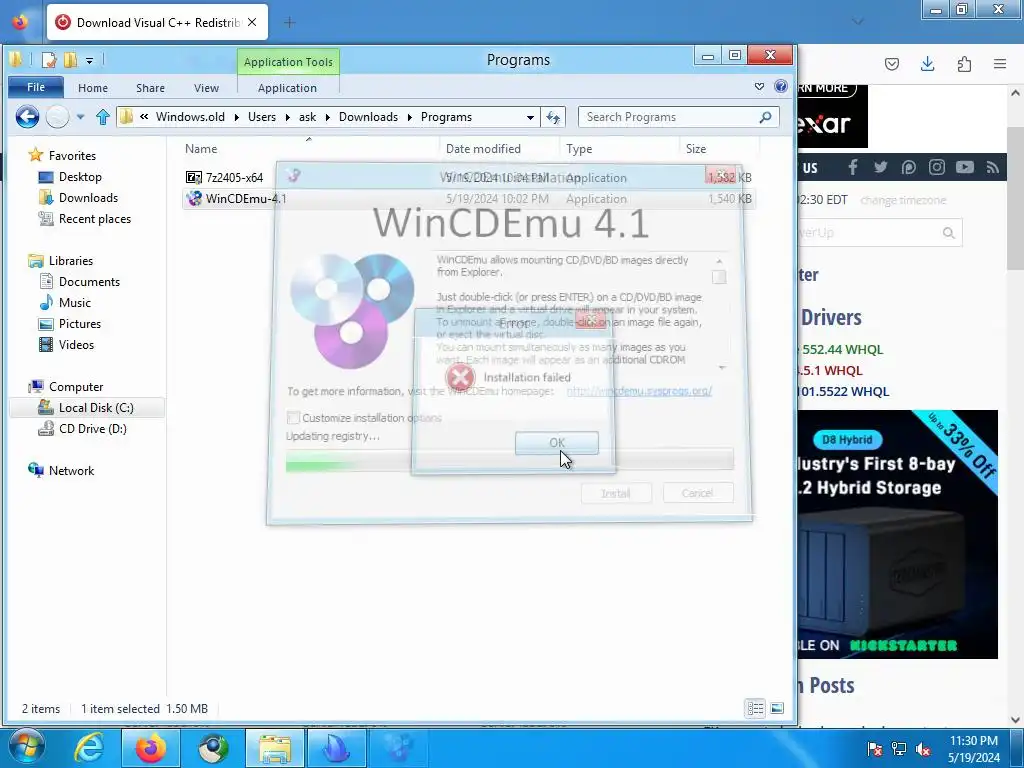Go back in the Programs Explorer window
Screen dimensions: 1024x768
pos(27,117)
